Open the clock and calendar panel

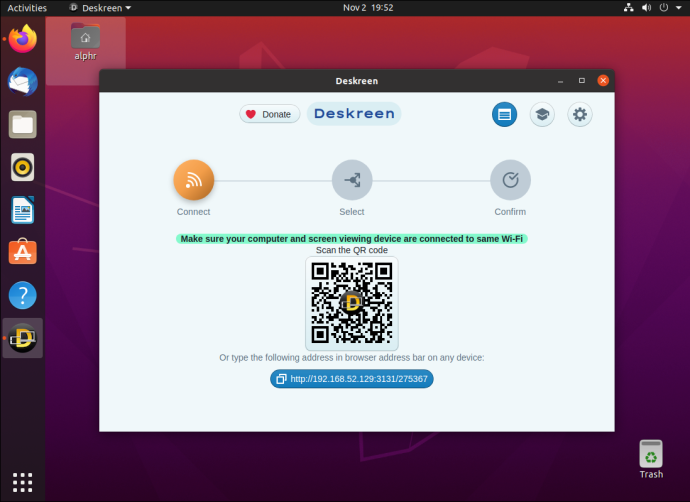coord(368,7)
